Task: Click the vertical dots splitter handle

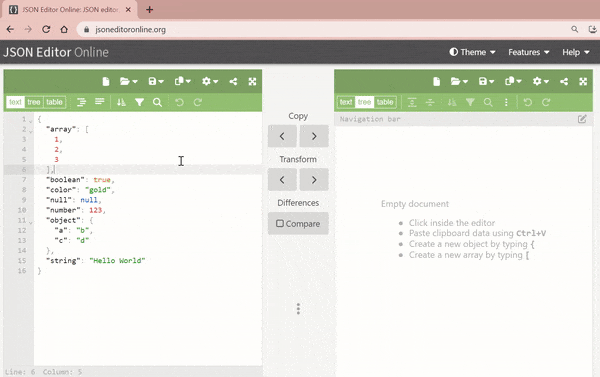Action: pyautogui.click(x=298, y=309)
